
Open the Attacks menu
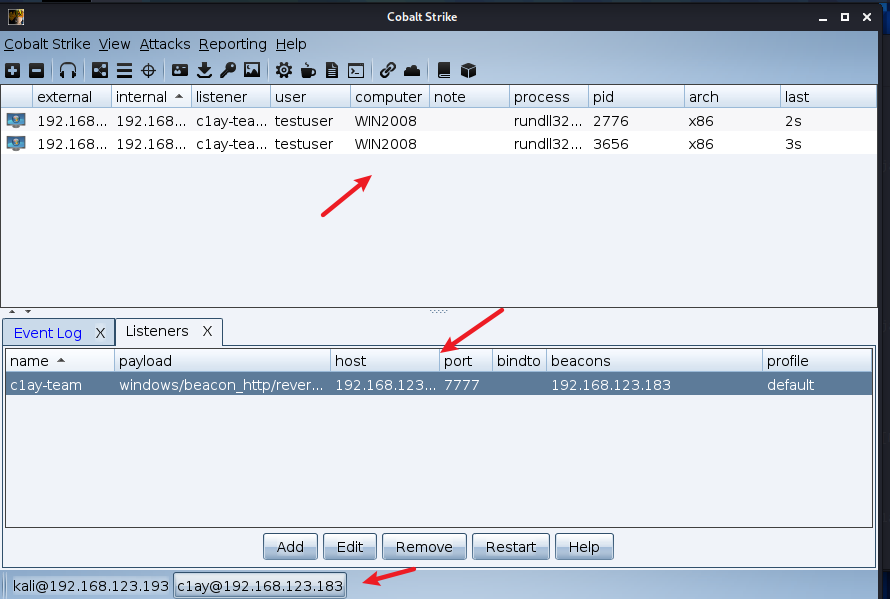click(x=165, y=44)
